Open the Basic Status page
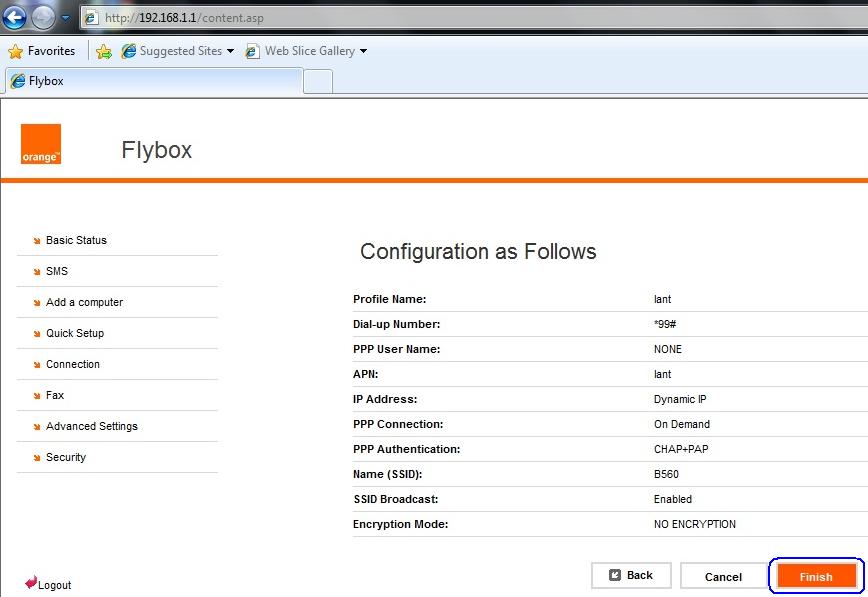 tap(76, 240)
